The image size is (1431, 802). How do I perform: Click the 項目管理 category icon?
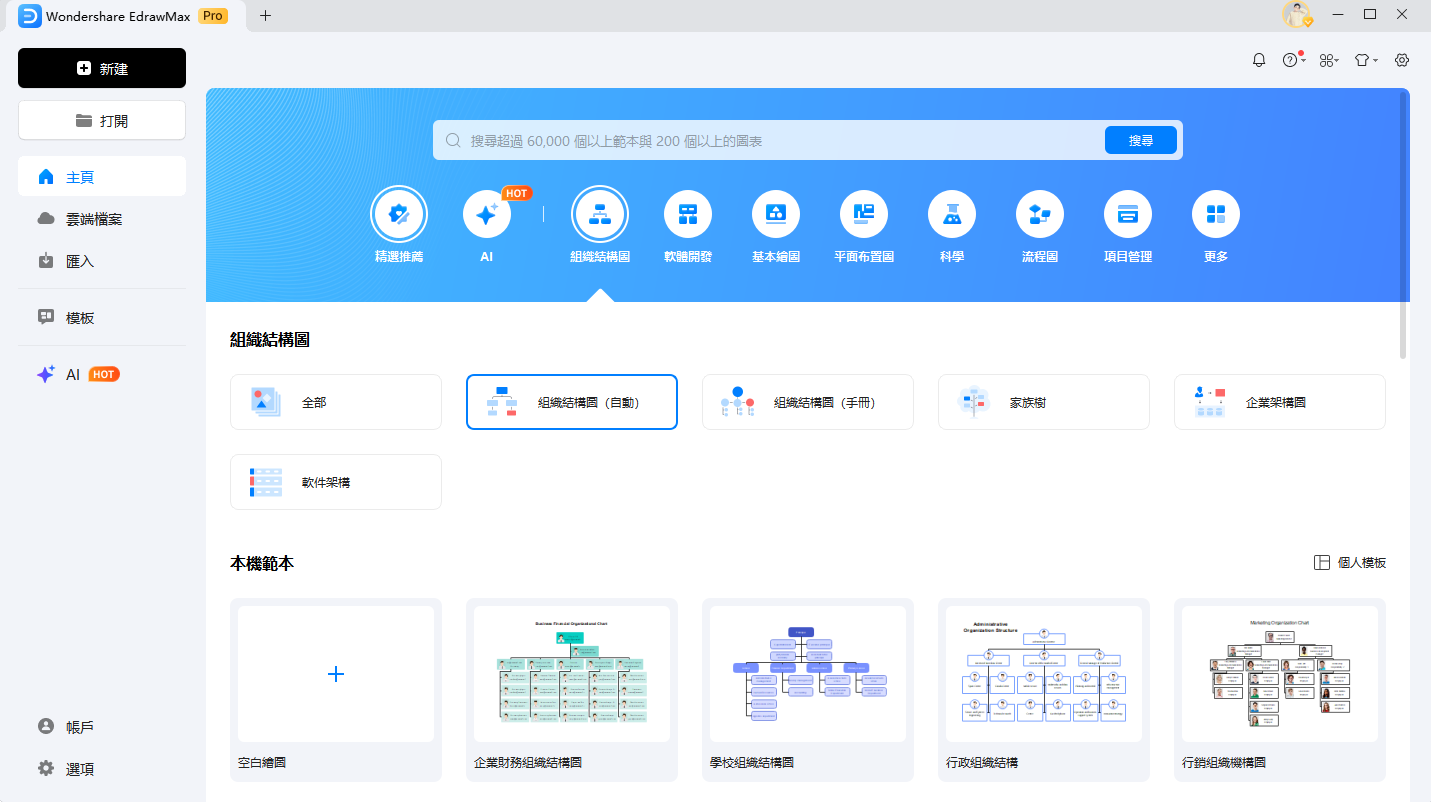1128,214
